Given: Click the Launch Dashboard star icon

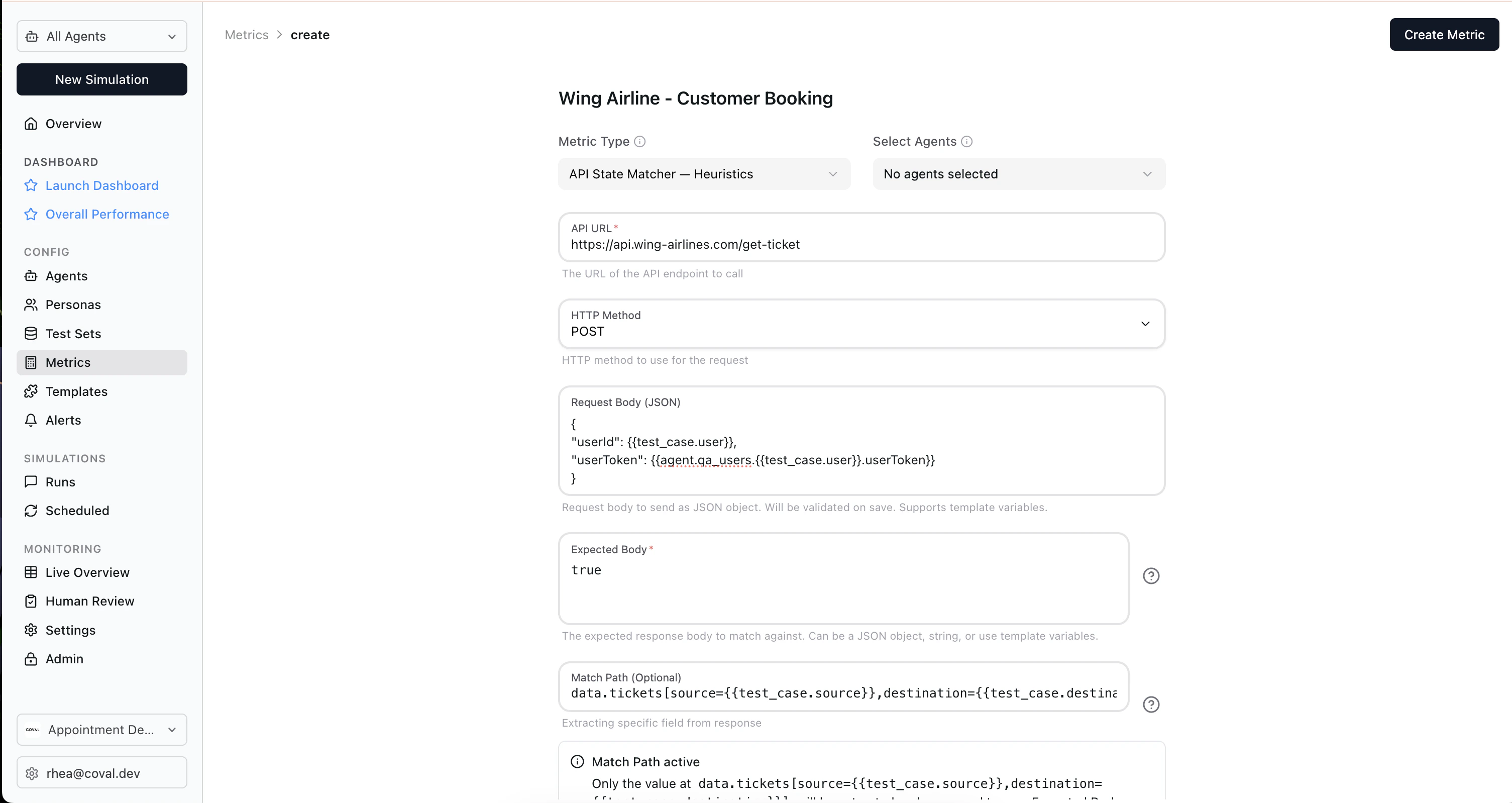Looking at the screenshot, I should tap(31, 185).
